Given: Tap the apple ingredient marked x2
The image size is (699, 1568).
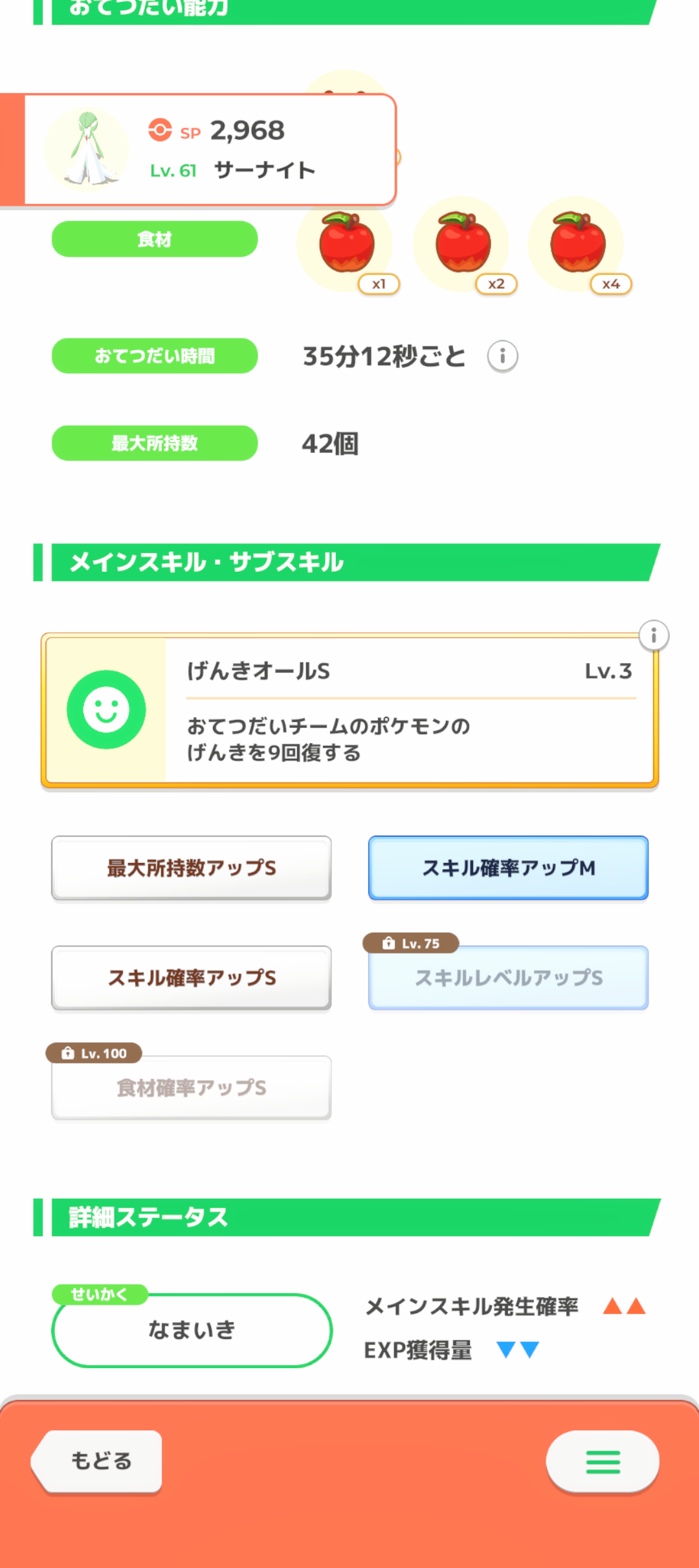Looking at the screenshot, I should coord(462,244).
